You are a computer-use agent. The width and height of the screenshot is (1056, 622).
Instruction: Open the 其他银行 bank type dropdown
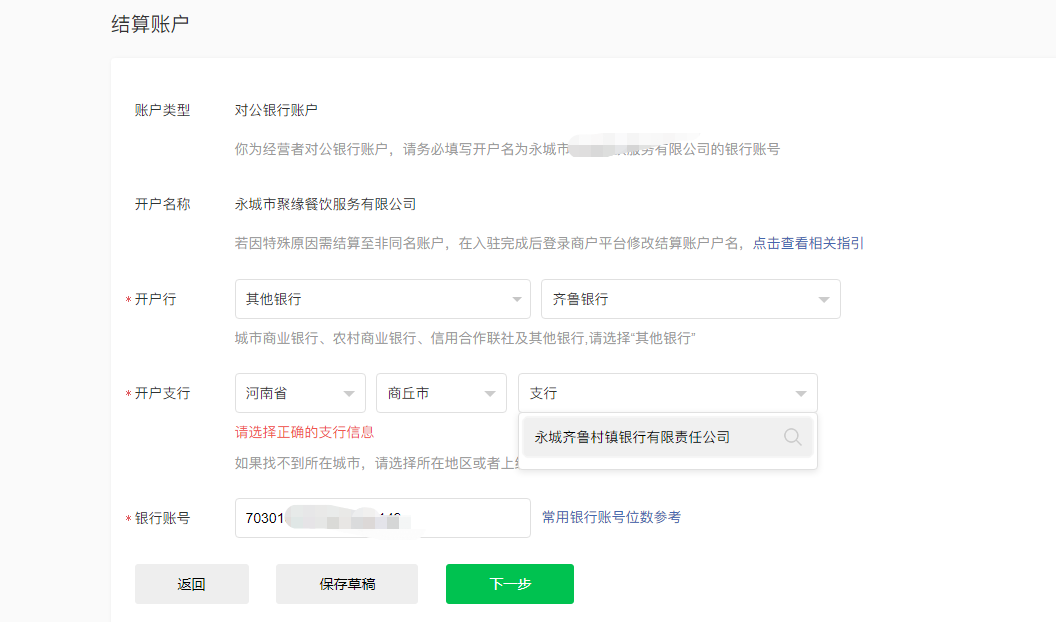383,299
